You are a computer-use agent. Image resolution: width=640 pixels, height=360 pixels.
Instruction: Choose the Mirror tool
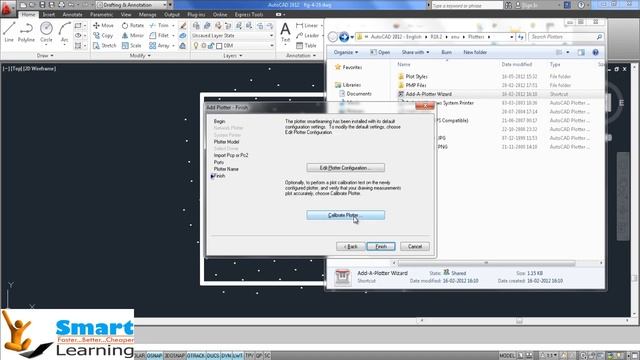tap(133, 36)
